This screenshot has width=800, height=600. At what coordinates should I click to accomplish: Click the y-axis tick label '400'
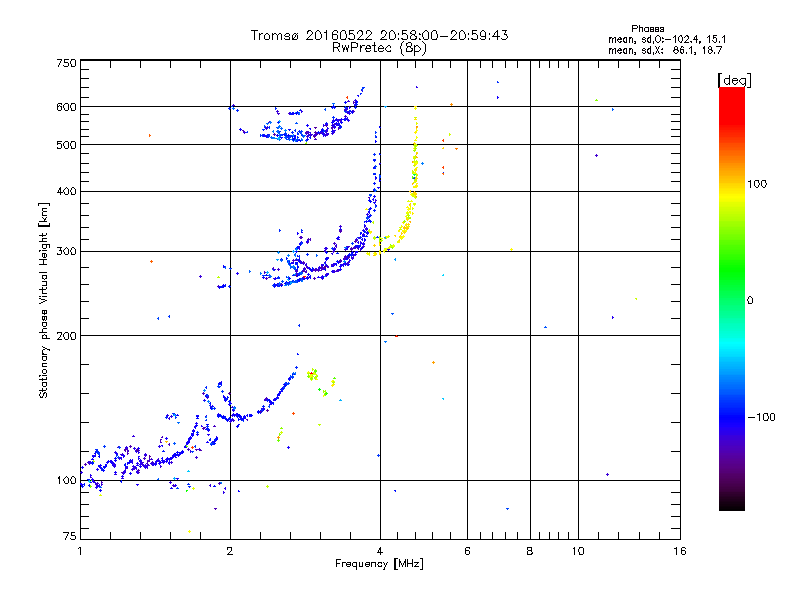[66, 192]
